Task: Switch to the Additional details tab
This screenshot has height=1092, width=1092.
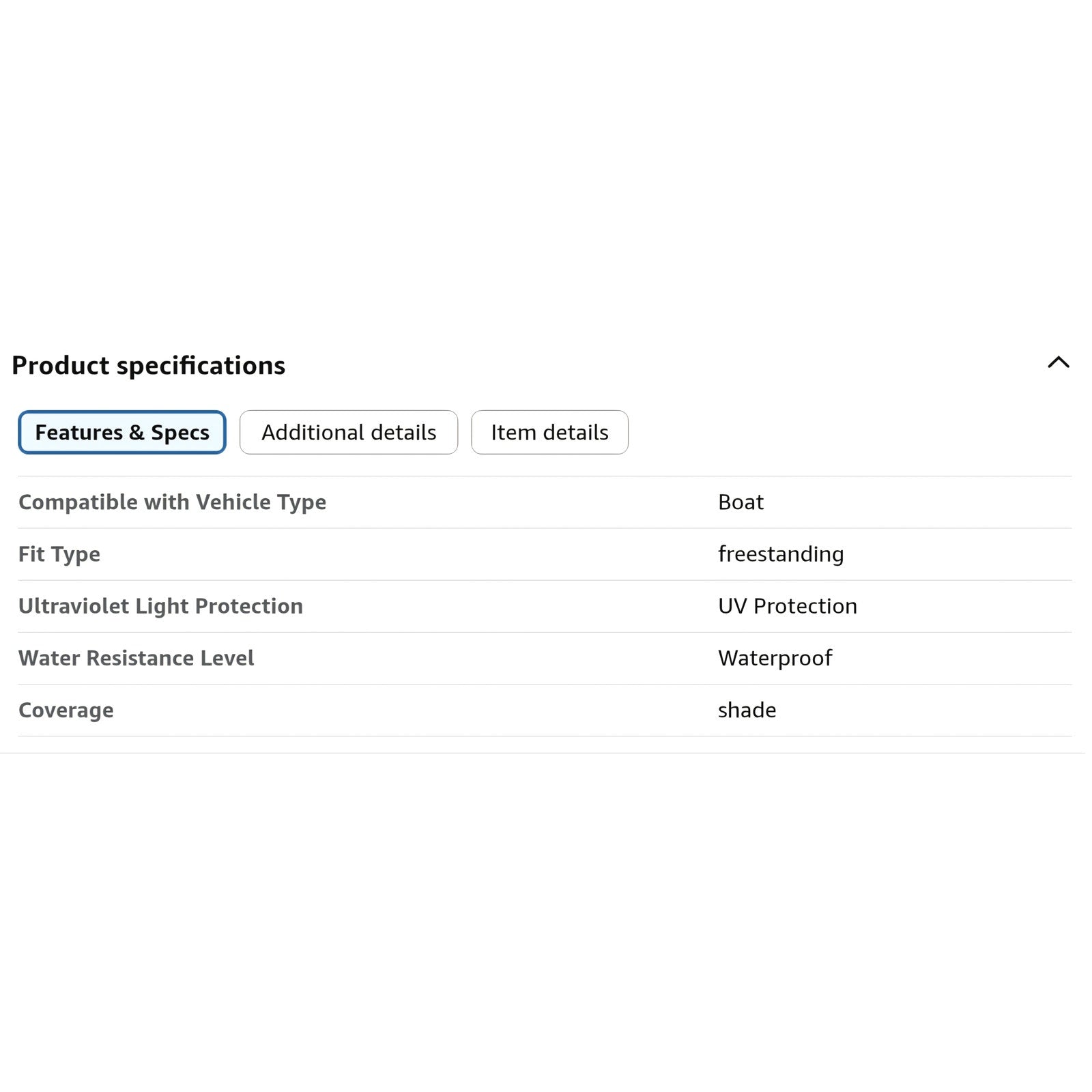Action: (x=349, y=432)
